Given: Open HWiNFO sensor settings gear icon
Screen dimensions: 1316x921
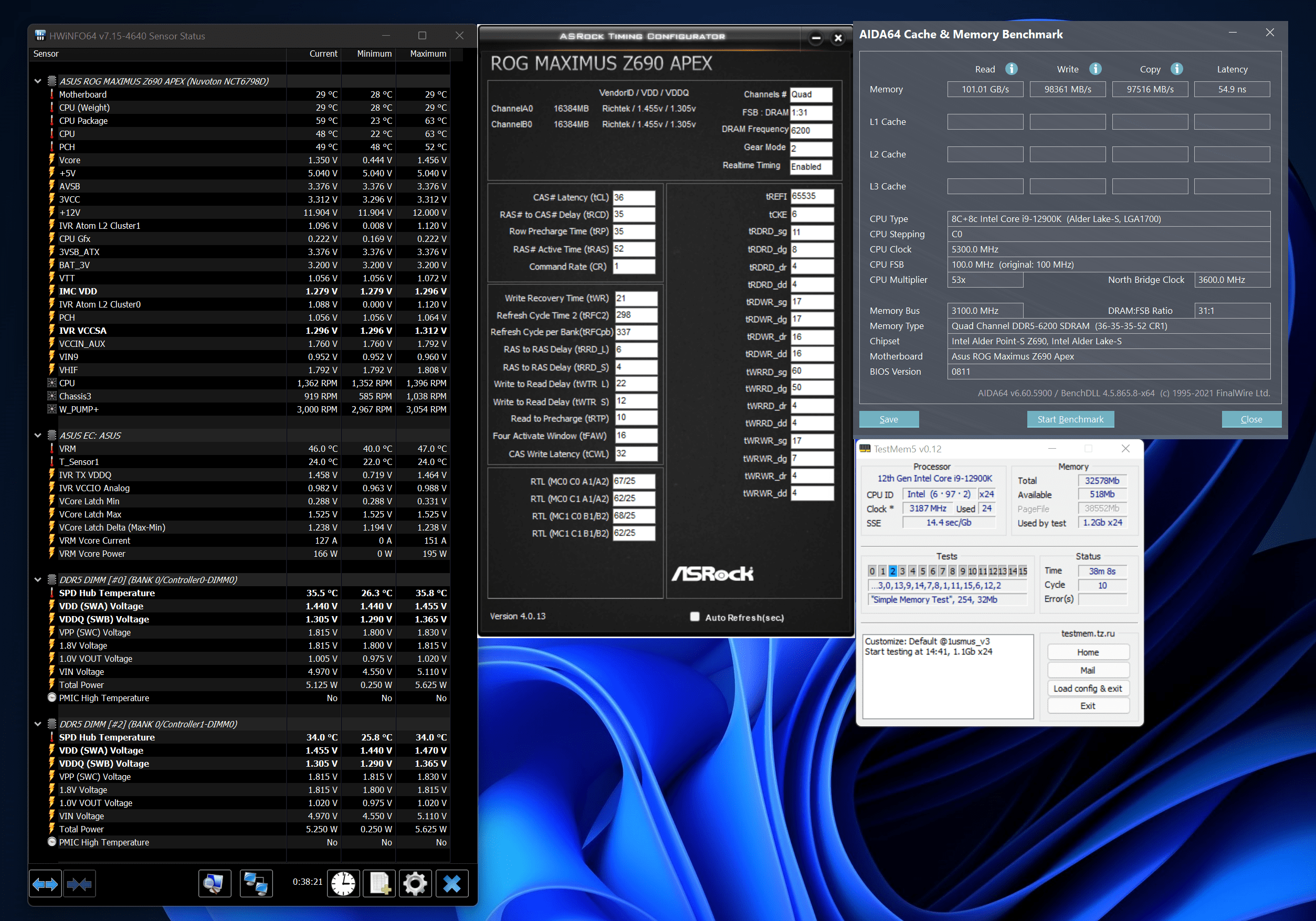Looking at the screenshot, I should click(x=416, y=884).
